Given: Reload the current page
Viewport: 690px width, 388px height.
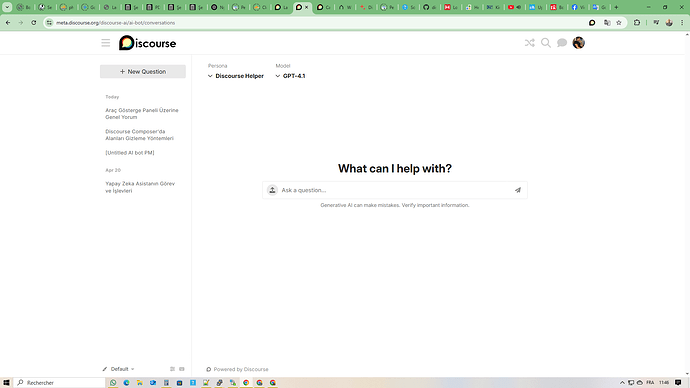Looking at the screenshot, I should 33,22.
